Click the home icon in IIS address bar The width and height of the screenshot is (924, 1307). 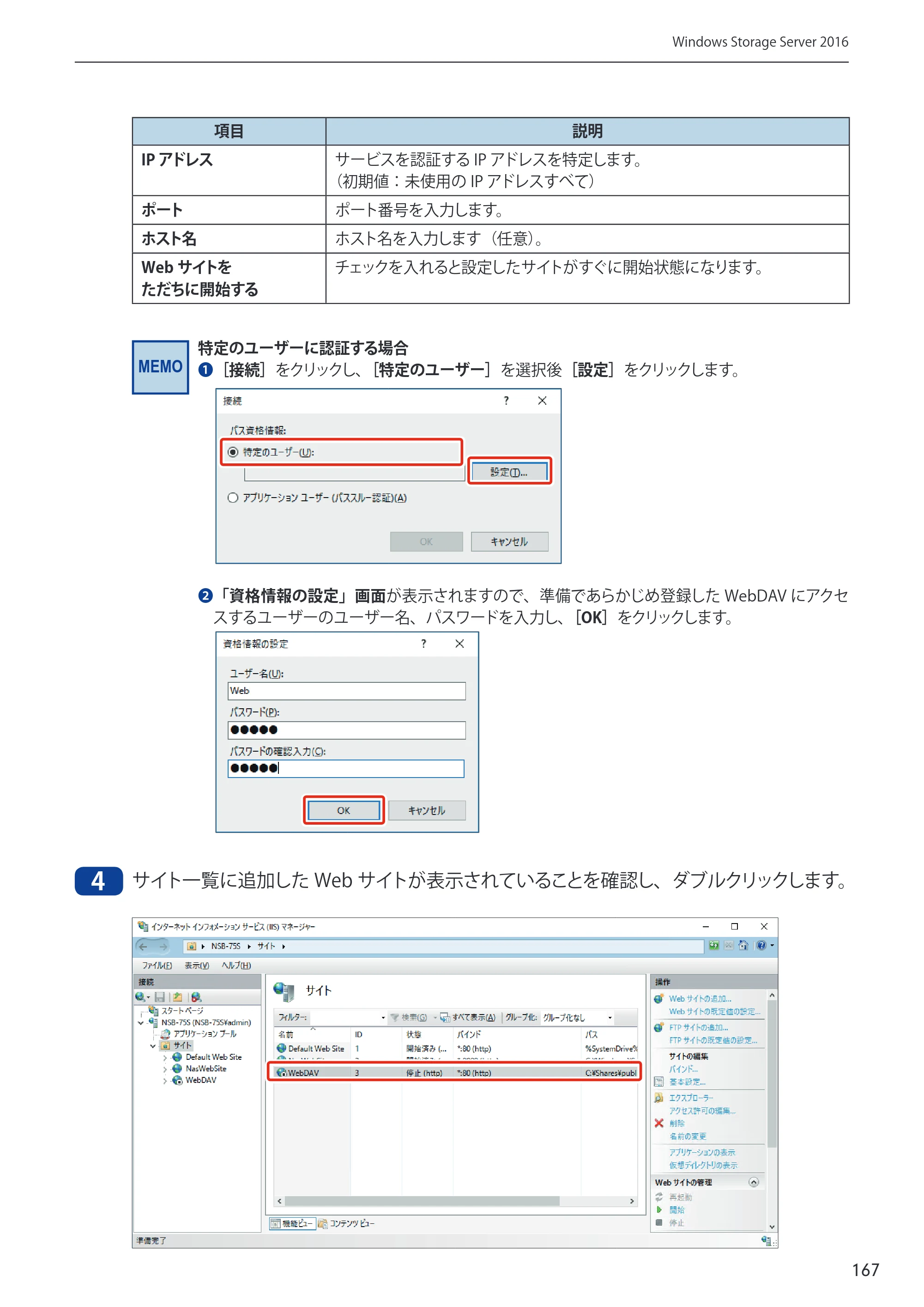743,946
